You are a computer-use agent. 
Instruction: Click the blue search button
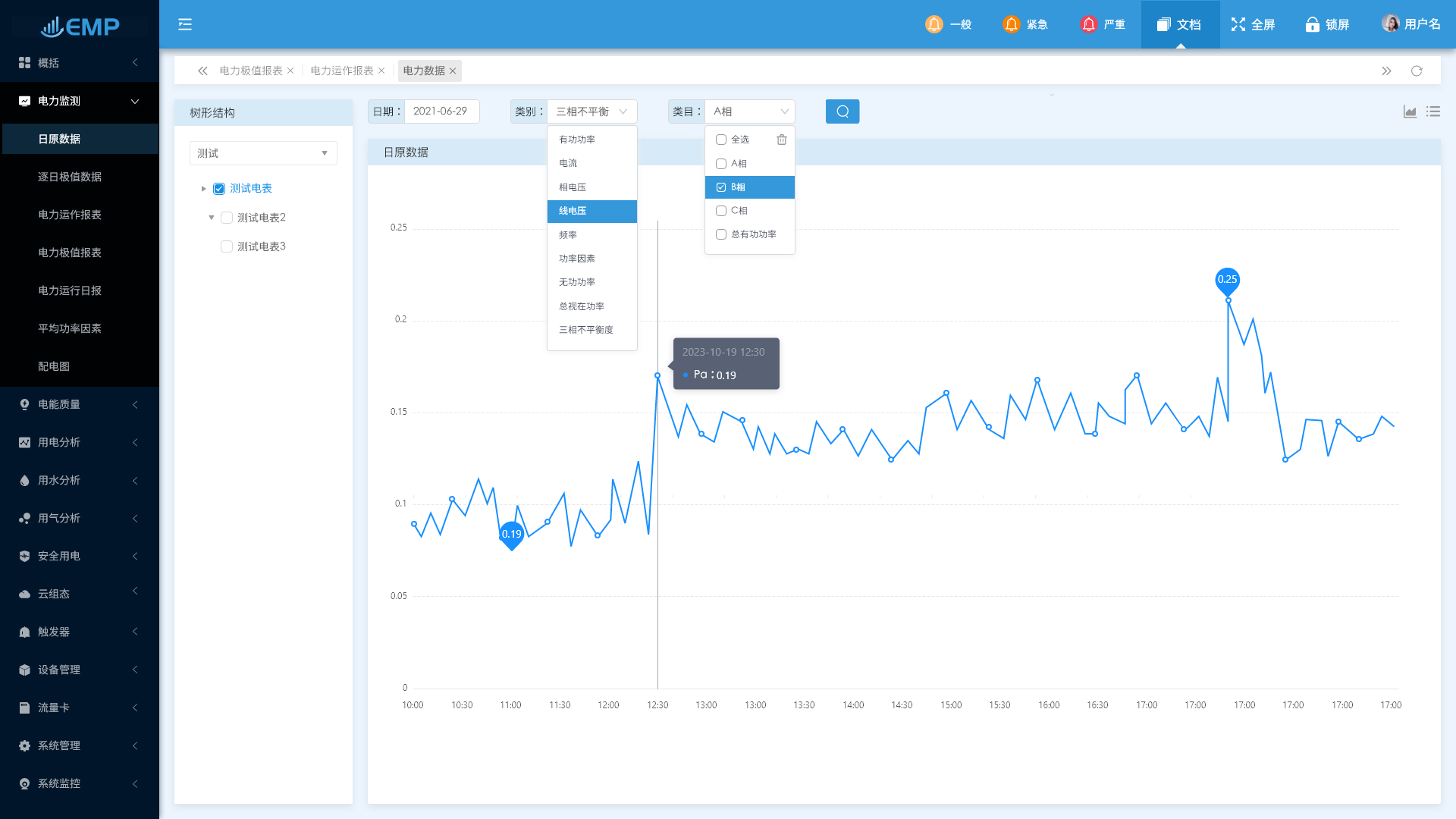tap(842, 111)
